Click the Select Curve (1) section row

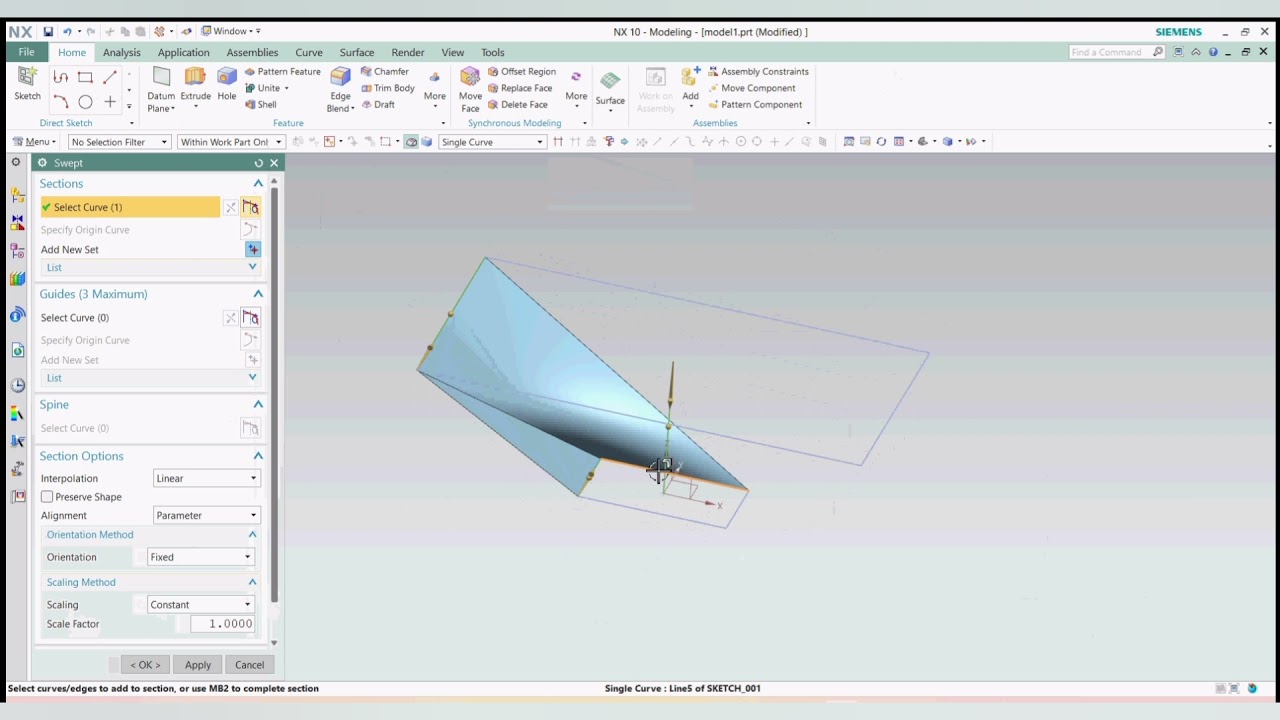(x=130, y=207)
